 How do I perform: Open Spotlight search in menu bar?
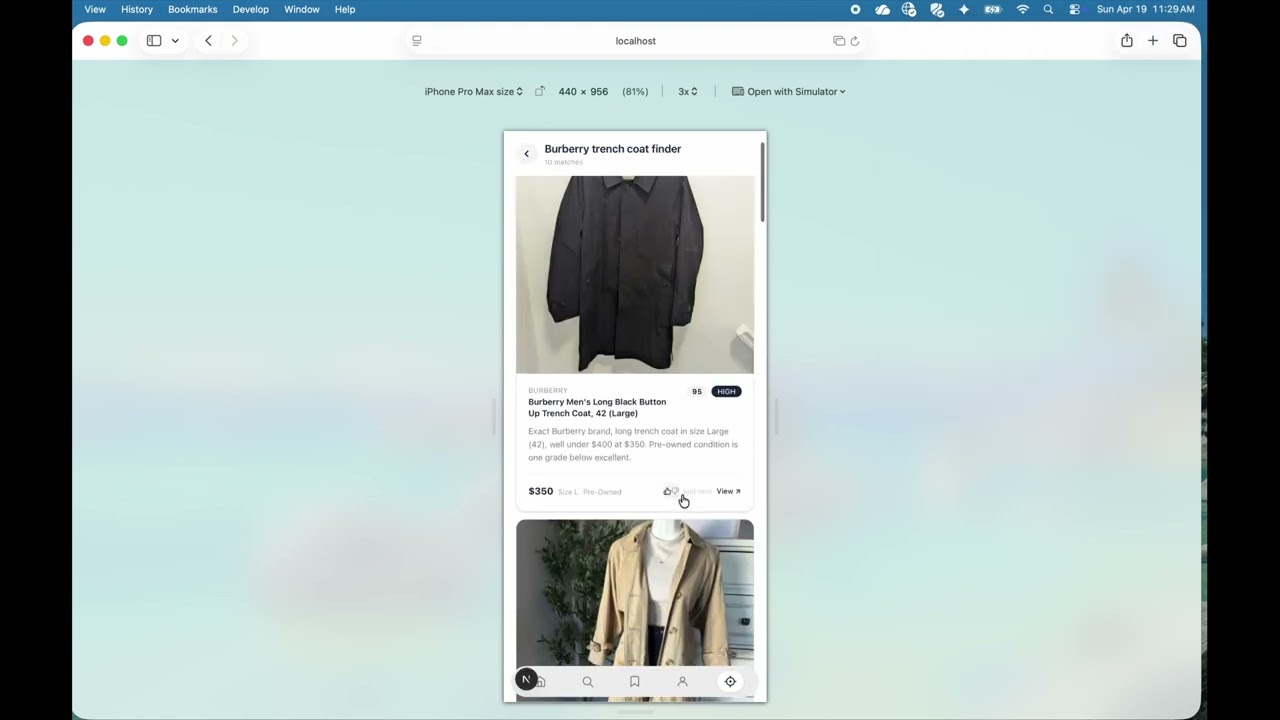1048,9
